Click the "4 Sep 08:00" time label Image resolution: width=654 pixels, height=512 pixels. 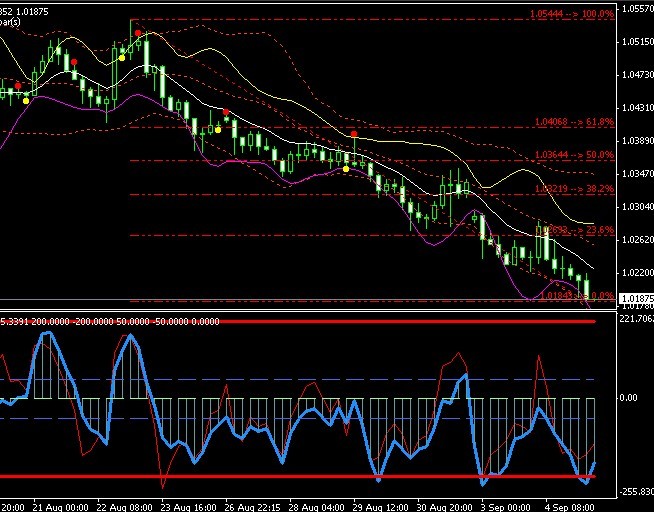coord(570,507)
